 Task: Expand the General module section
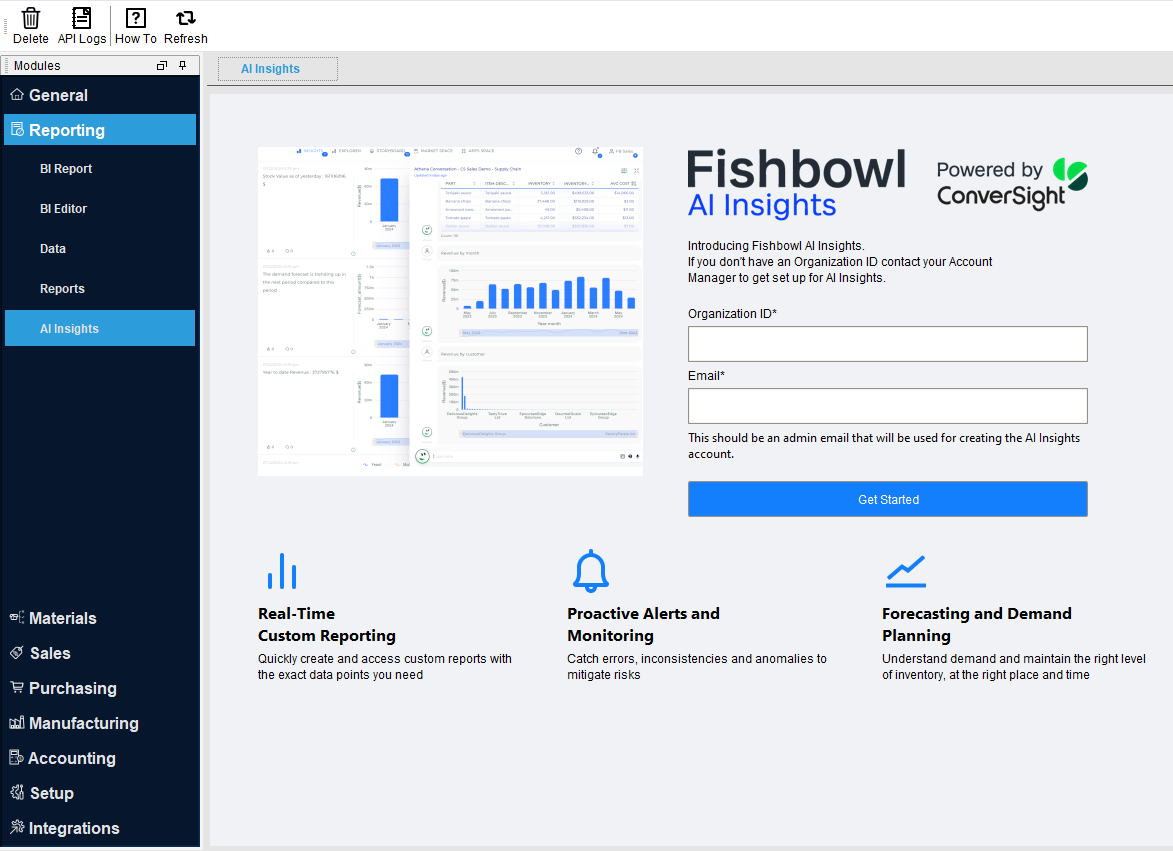coord(57,94)
